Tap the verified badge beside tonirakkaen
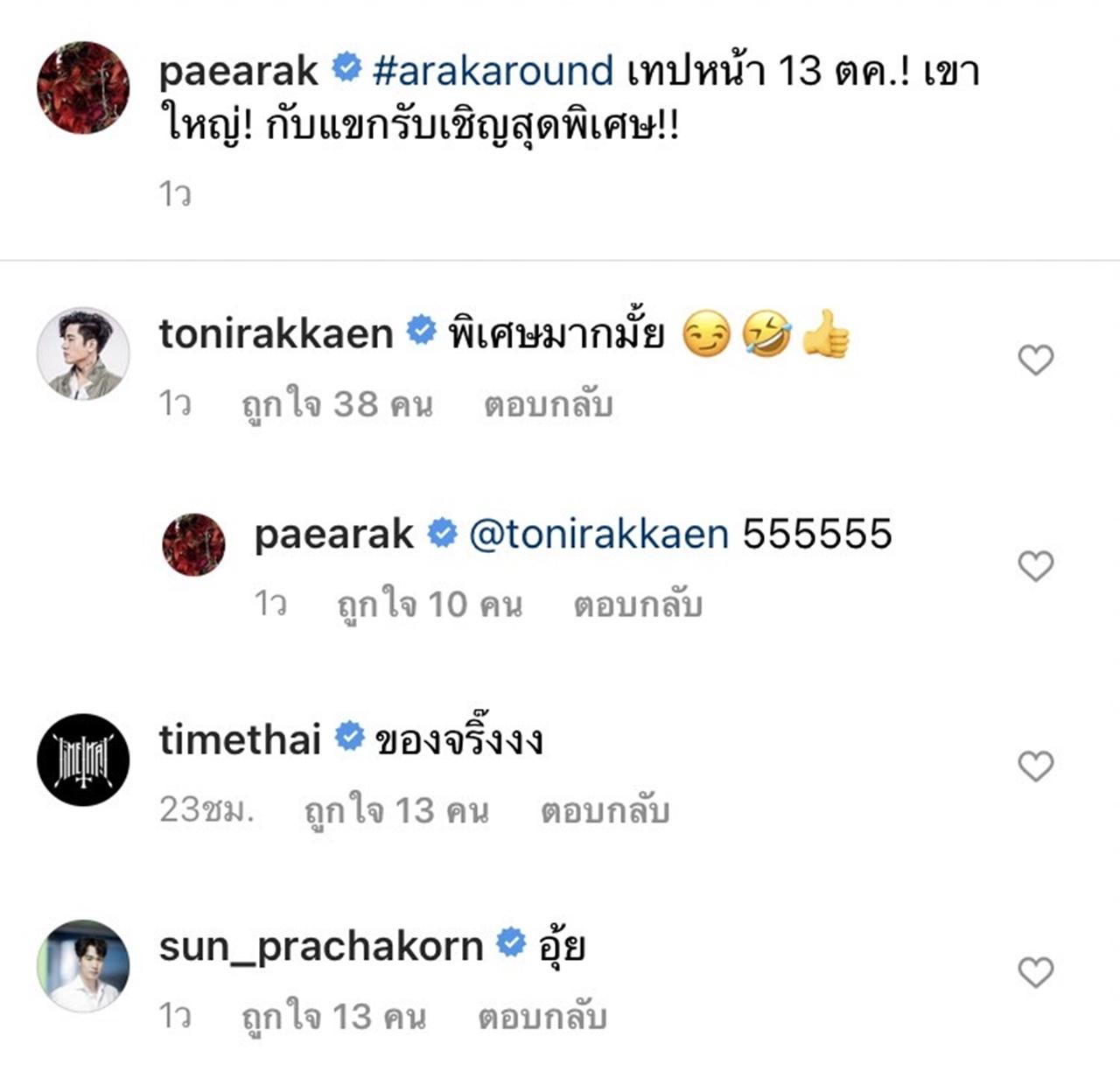 [421, 332]
